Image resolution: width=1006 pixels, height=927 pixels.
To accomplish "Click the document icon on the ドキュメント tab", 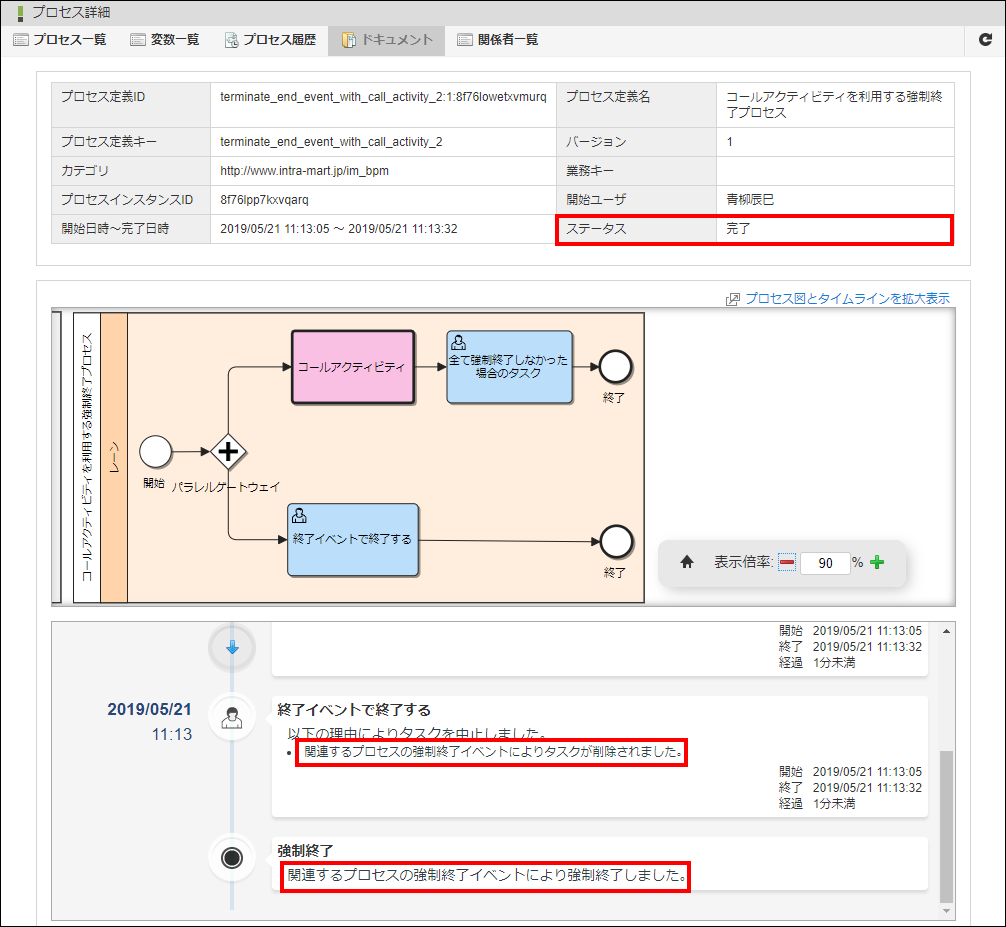I will tap(348, 41).
